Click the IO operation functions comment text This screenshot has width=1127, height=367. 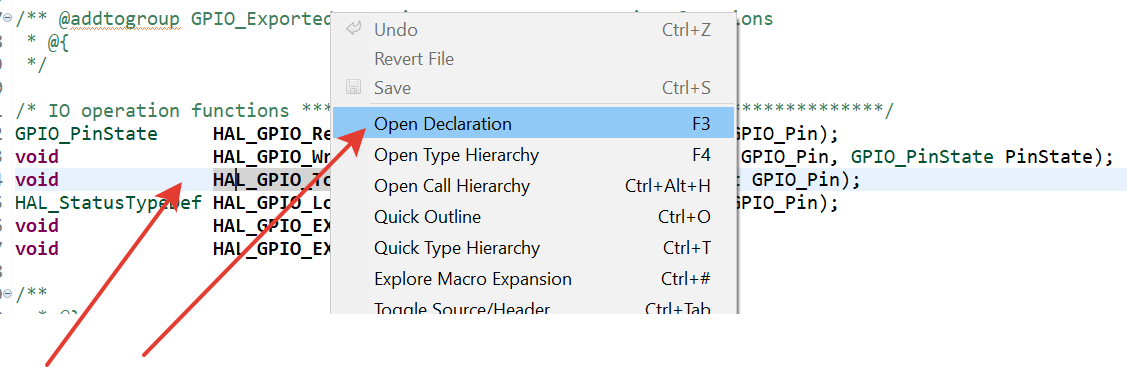click(168, 111)
